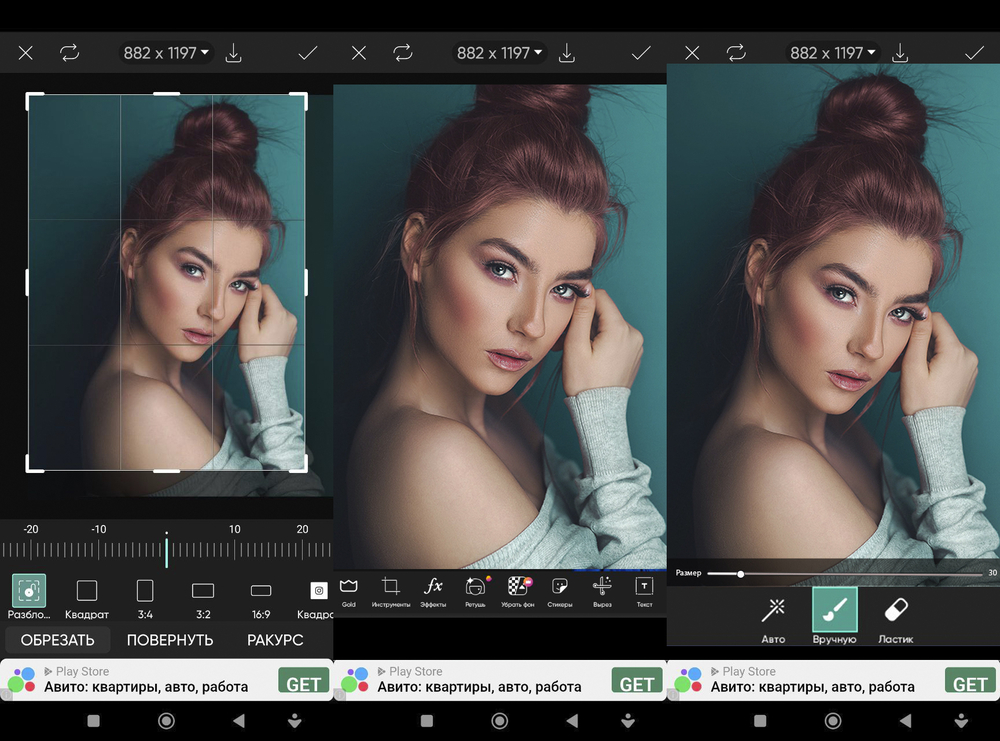Open the Вырез cutout scissors tool

(602, 588)
